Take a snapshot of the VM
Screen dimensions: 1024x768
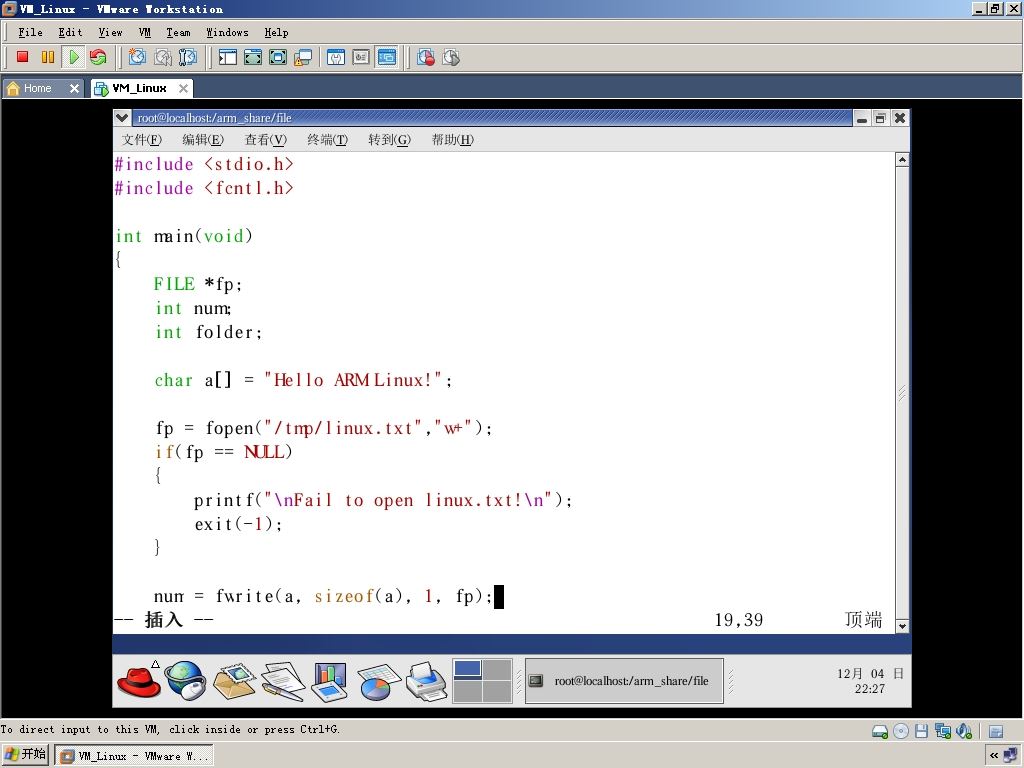coord(137,57)
